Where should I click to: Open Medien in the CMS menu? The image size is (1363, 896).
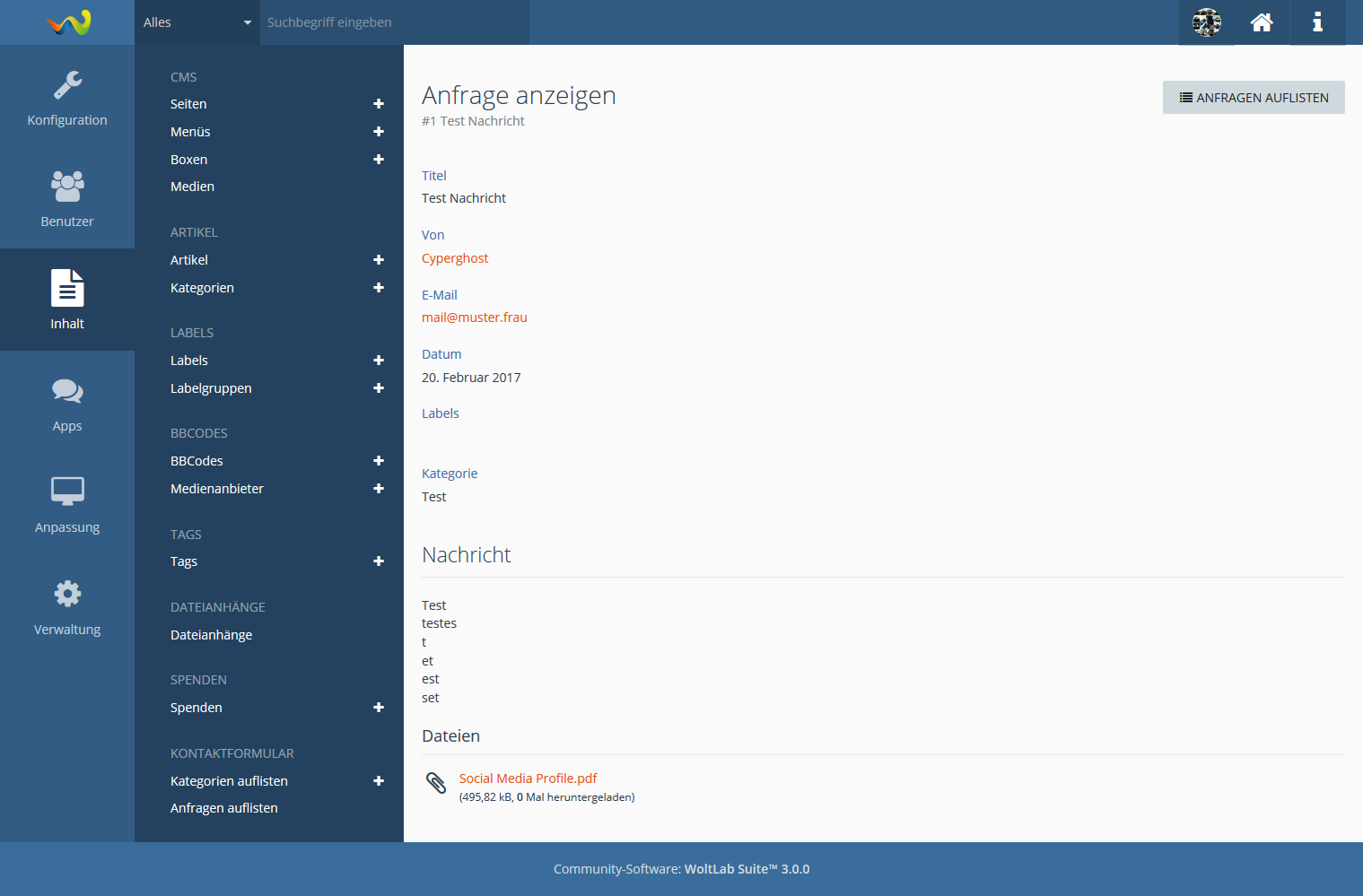pos(192,187)
